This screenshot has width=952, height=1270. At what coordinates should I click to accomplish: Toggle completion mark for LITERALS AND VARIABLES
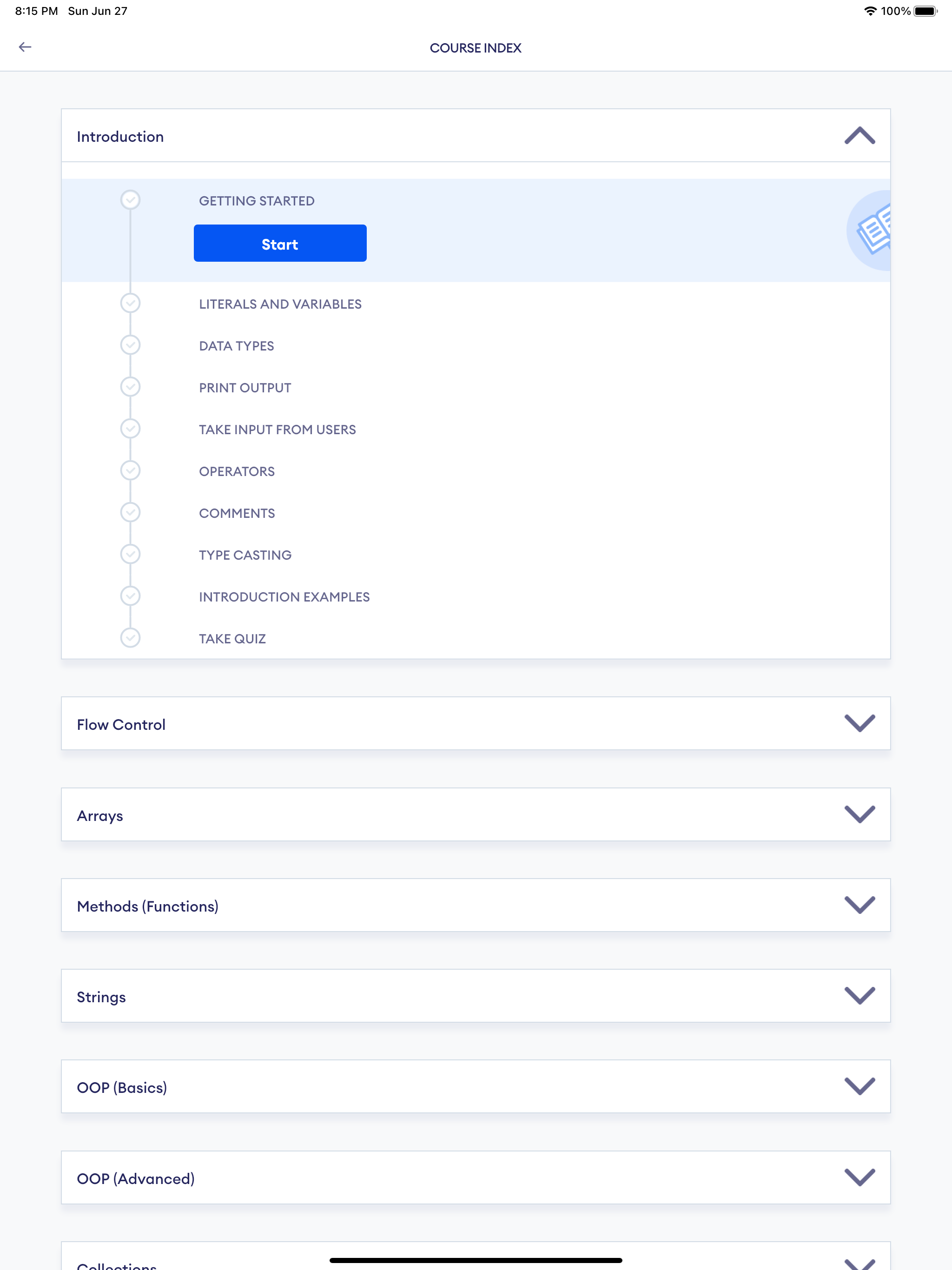[x=131, y=303]
